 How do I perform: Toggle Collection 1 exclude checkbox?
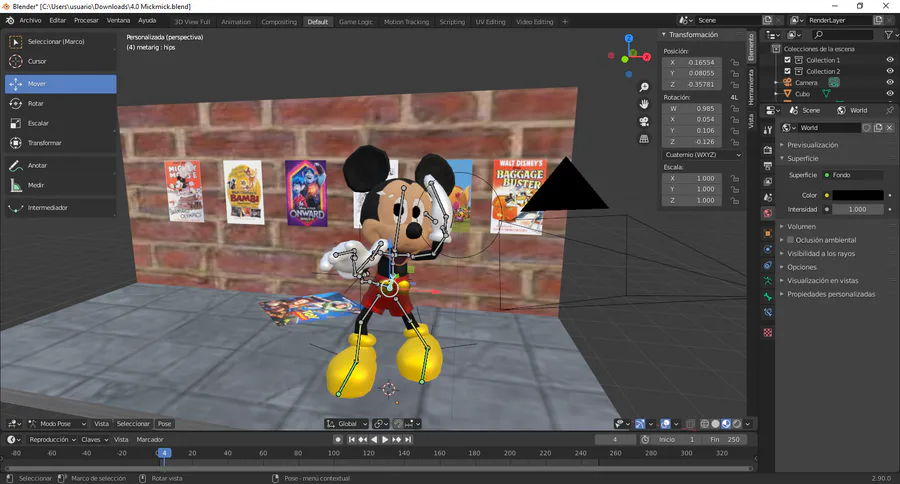click(788, 60)
